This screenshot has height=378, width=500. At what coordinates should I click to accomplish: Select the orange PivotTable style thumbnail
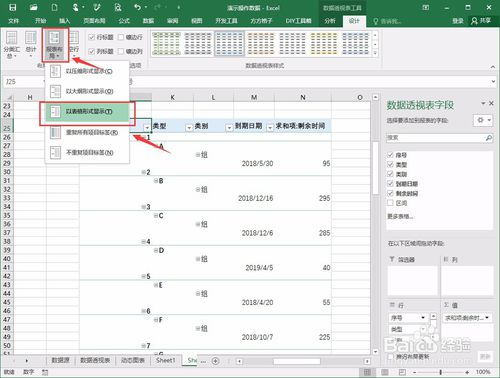coord(261,44)
